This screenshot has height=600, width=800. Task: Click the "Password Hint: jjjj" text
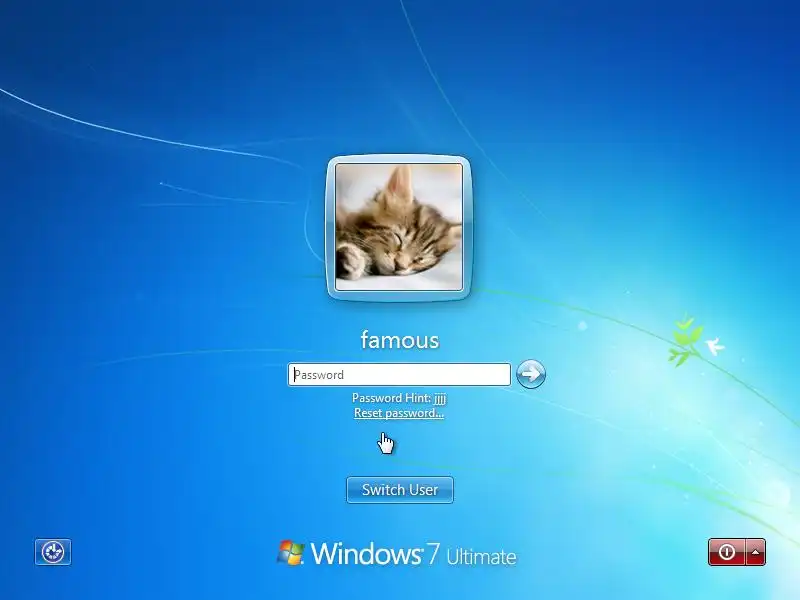click(399, 398)
